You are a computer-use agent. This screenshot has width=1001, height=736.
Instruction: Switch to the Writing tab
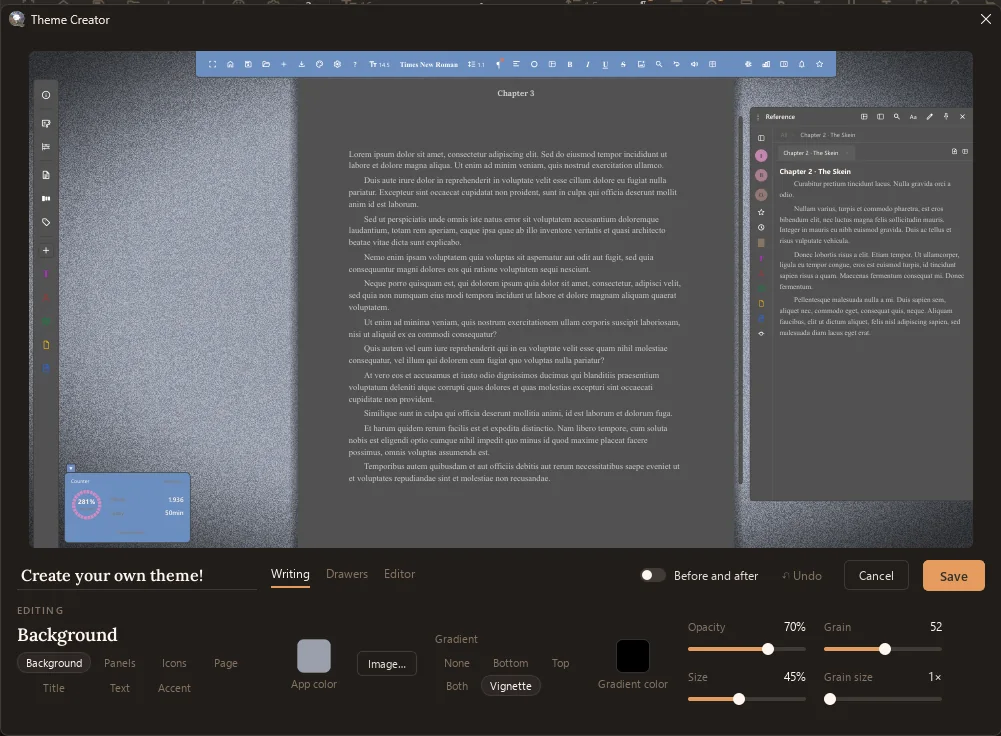(290, 574)
